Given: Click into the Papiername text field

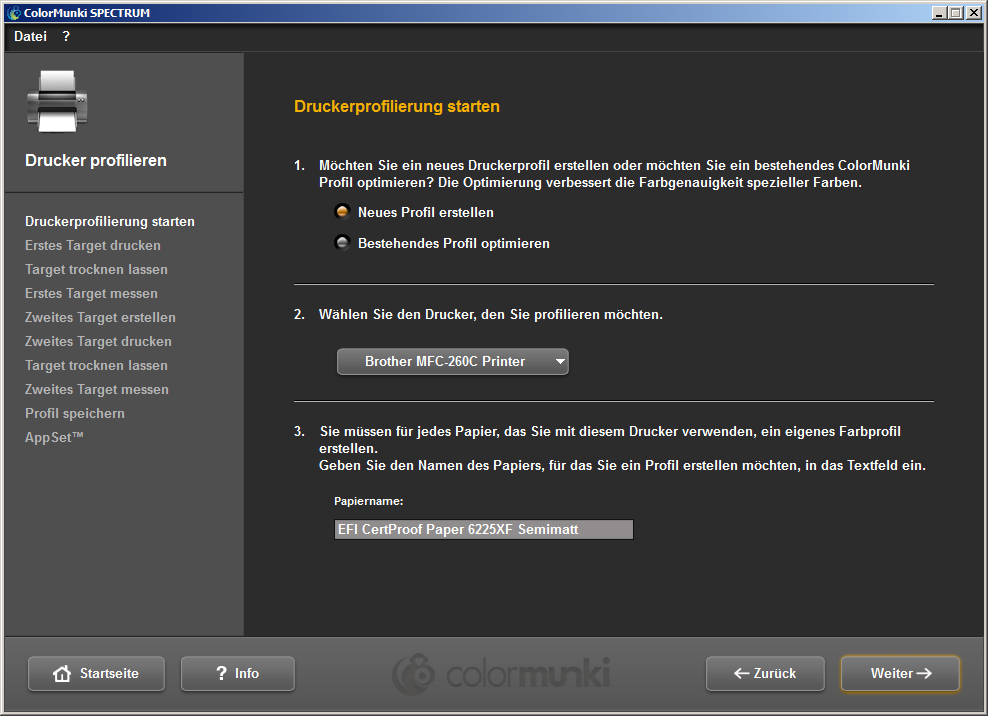Looking at the screenshot, I should 483,529.
